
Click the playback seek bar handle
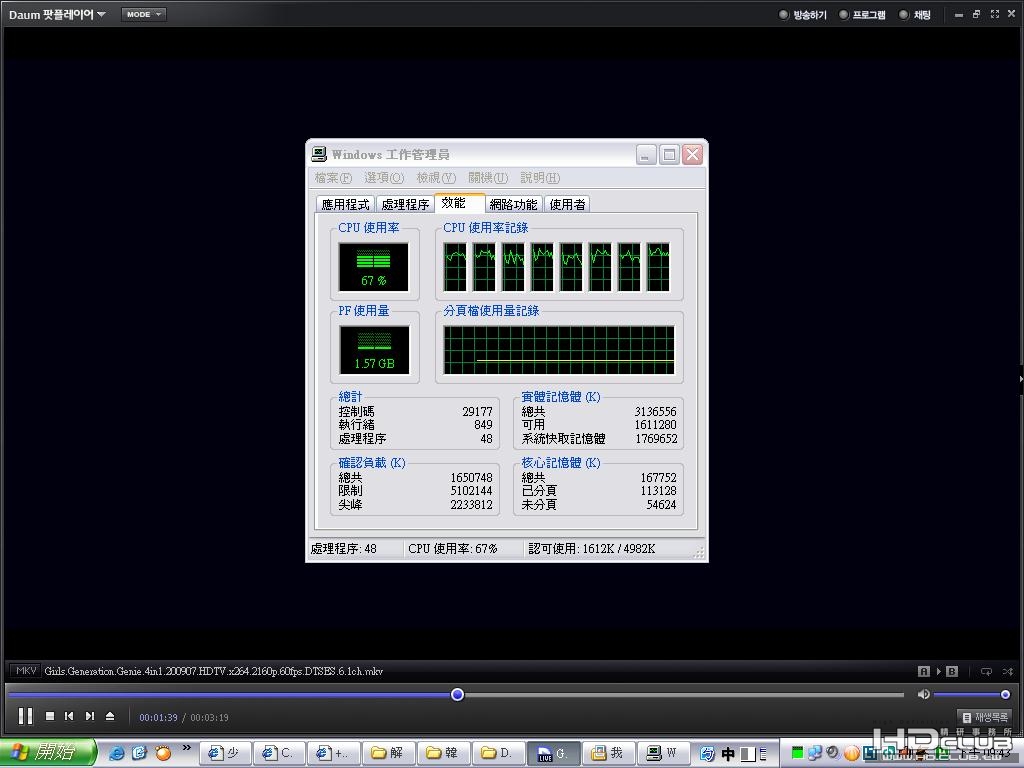[x=458, y=694]
